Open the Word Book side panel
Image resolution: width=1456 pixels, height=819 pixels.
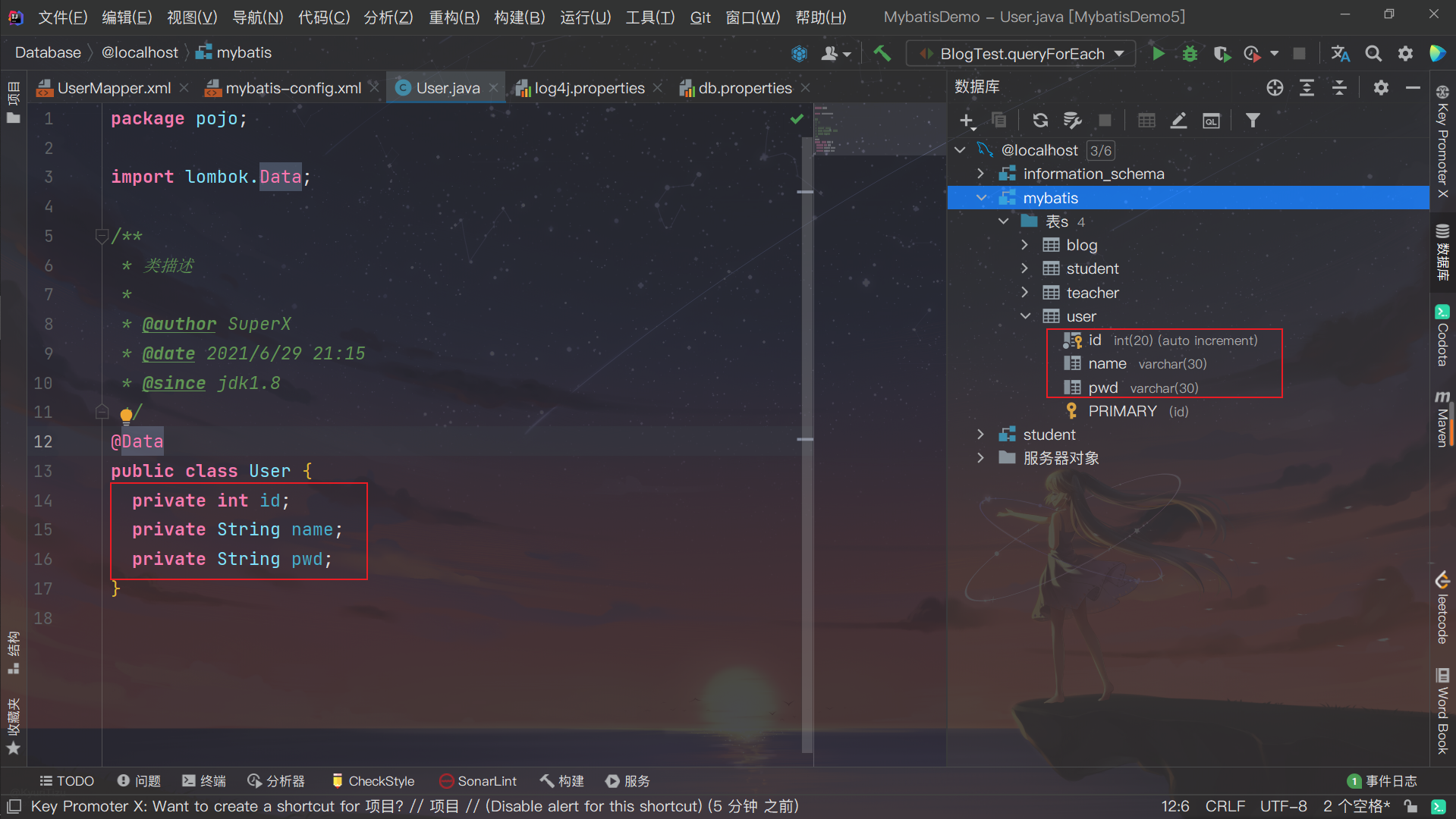point(1442,711)
